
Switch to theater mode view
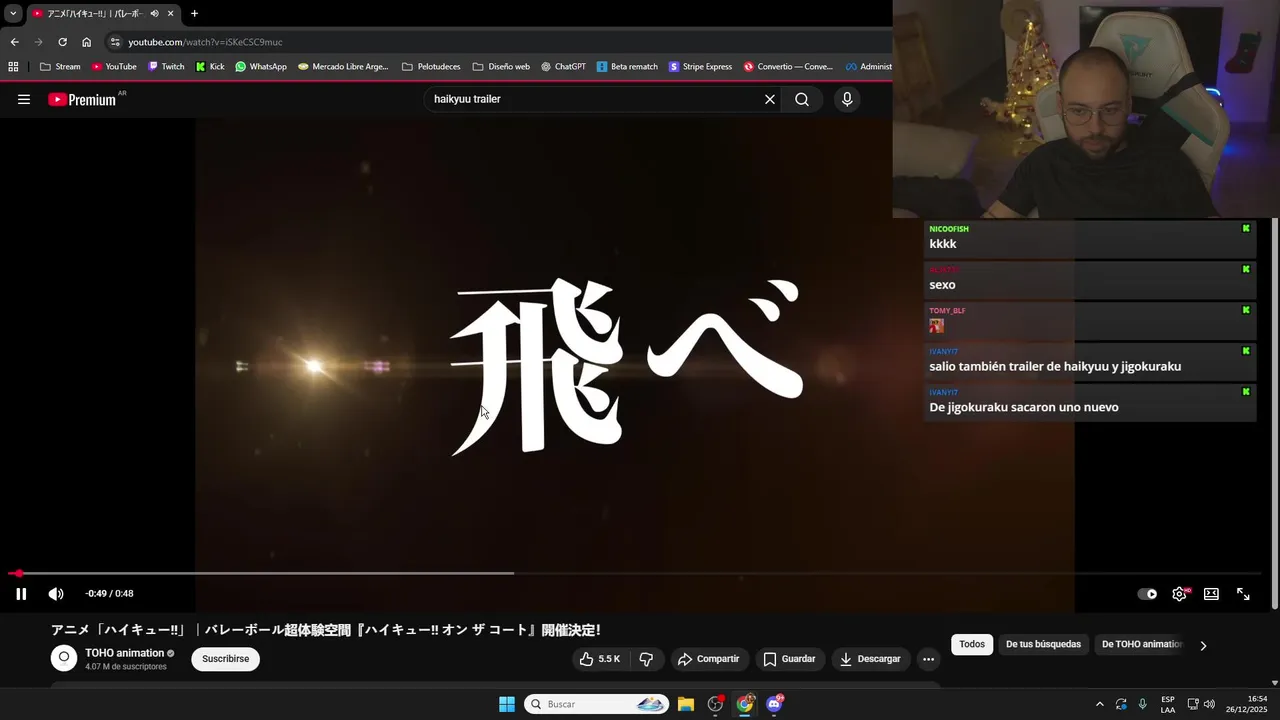pos(1211,594)
